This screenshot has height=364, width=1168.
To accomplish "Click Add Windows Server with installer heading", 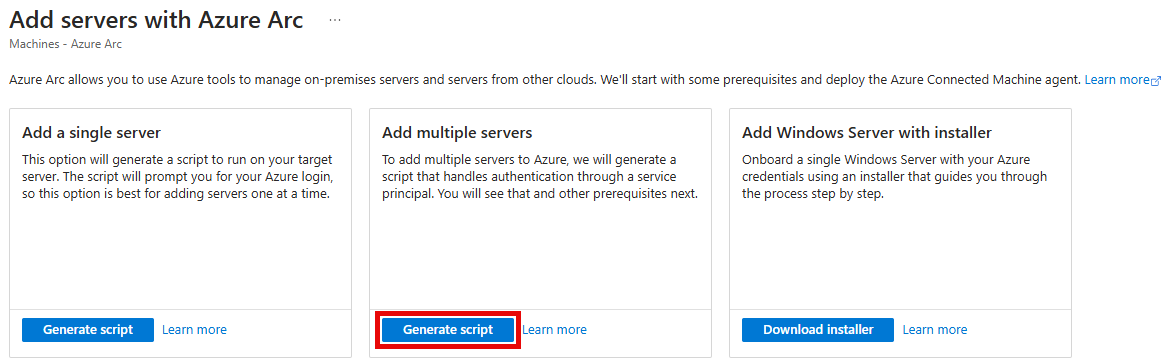I will [x=867, y=133].
